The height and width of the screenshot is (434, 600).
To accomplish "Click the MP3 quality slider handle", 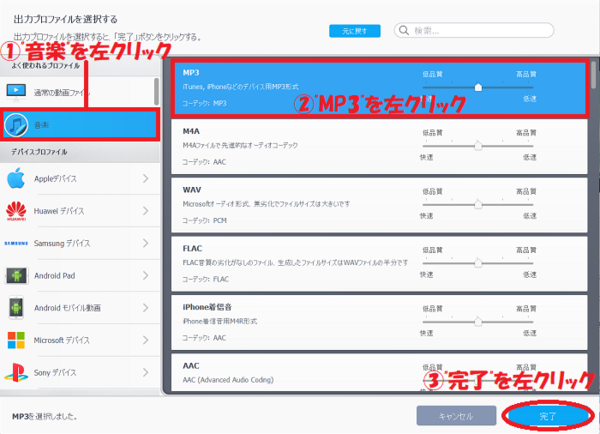I will 478,87.
